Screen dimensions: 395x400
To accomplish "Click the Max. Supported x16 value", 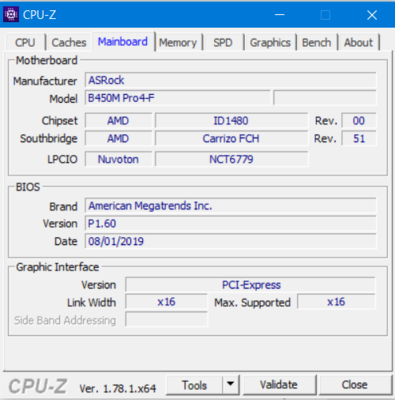I will [336, 302].
